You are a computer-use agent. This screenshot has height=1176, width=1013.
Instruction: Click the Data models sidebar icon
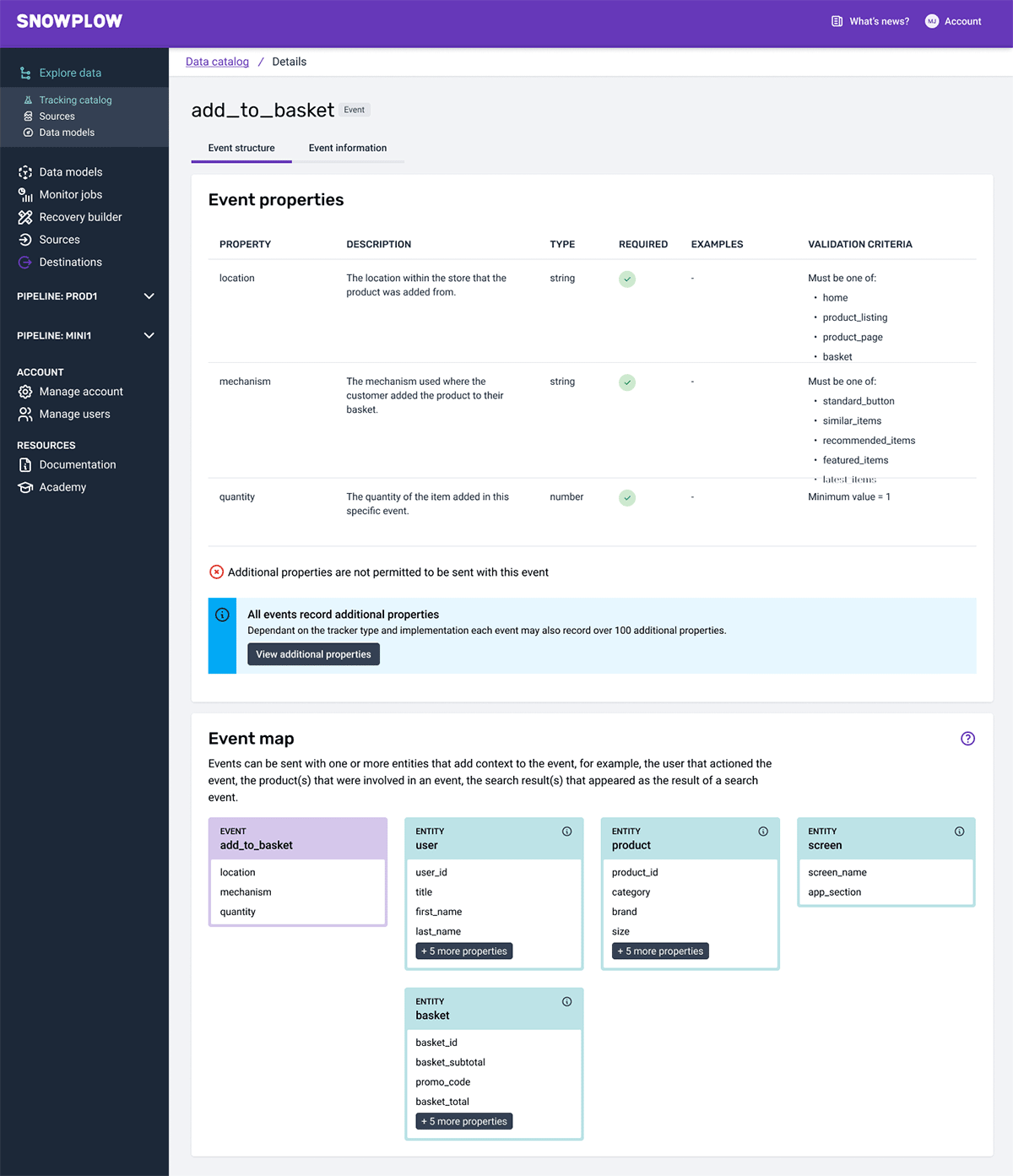(25, 172)
